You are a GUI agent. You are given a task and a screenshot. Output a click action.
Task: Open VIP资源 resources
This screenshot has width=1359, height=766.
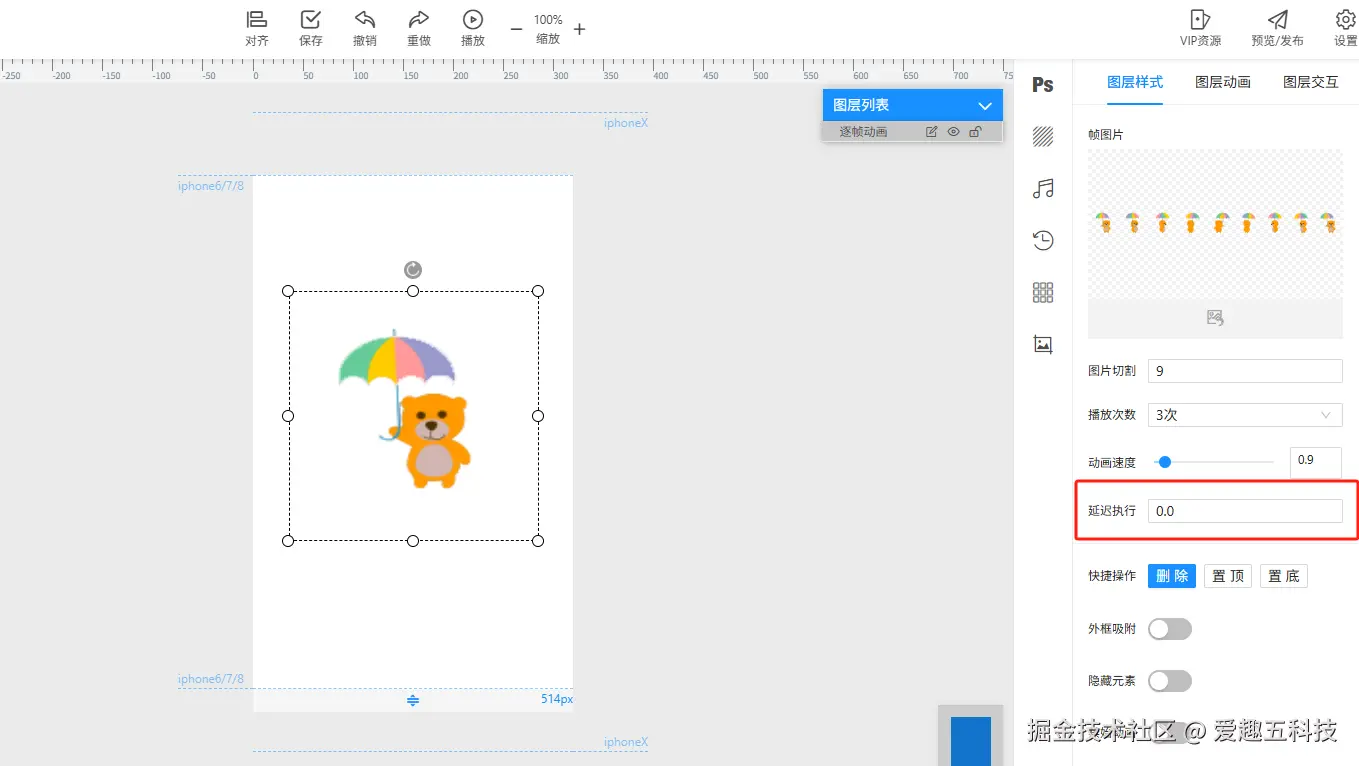pyautogui.click(x=1200, y=28)
